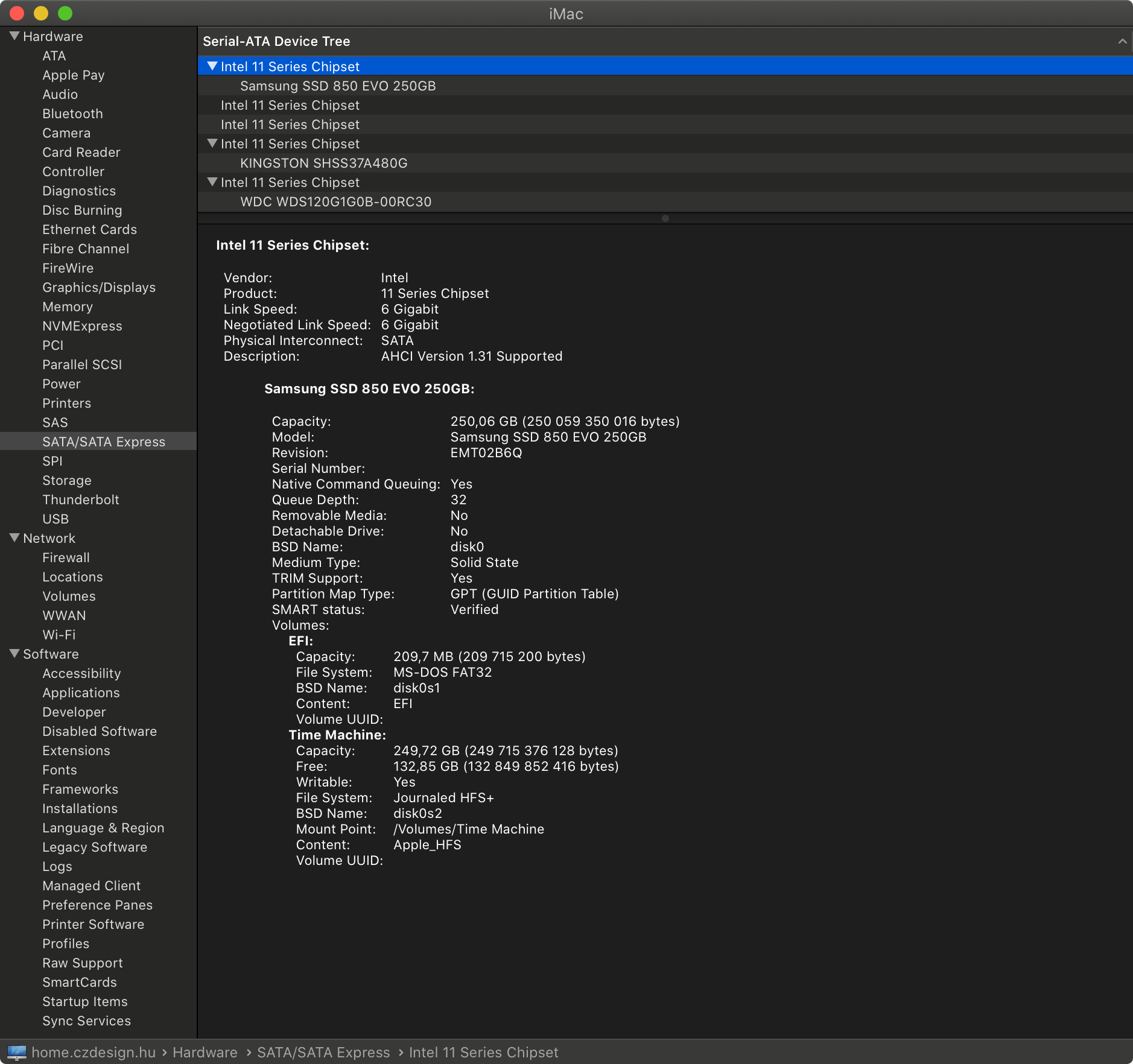Viewport: 1133px width, 1064px height.
Task: Open Applications under Software
Action: [x=81, y=692]
